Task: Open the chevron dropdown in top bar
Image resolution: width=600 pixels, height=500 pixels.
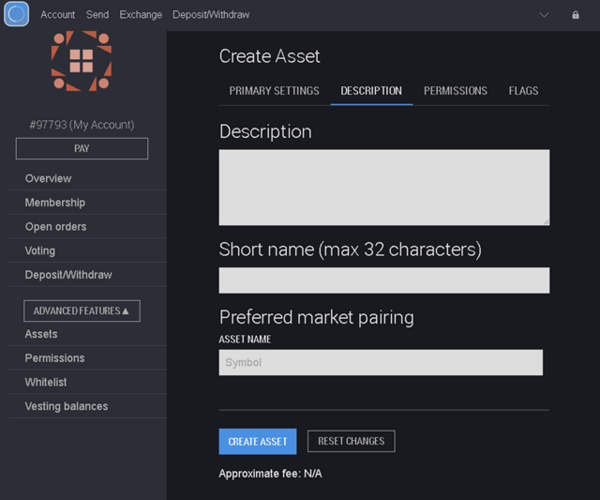Action: click(x=544, y=15)
